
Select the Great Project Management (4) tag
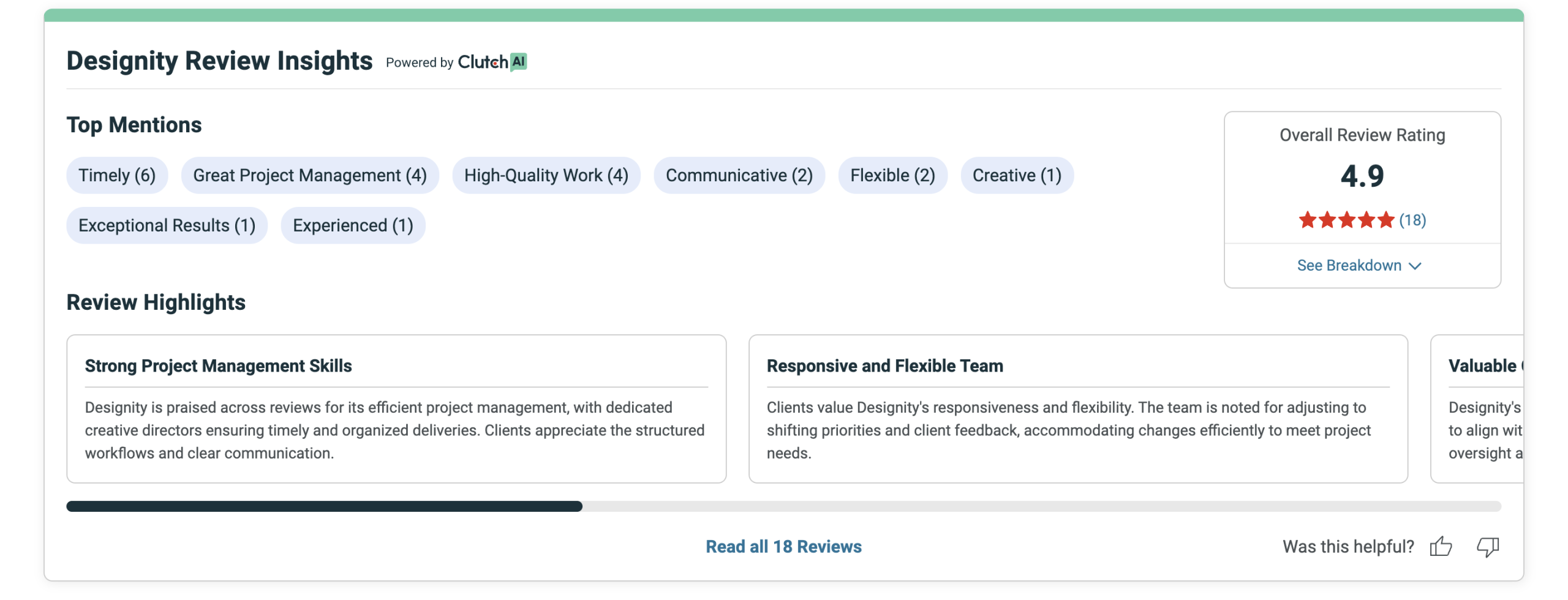click(310, 175)
